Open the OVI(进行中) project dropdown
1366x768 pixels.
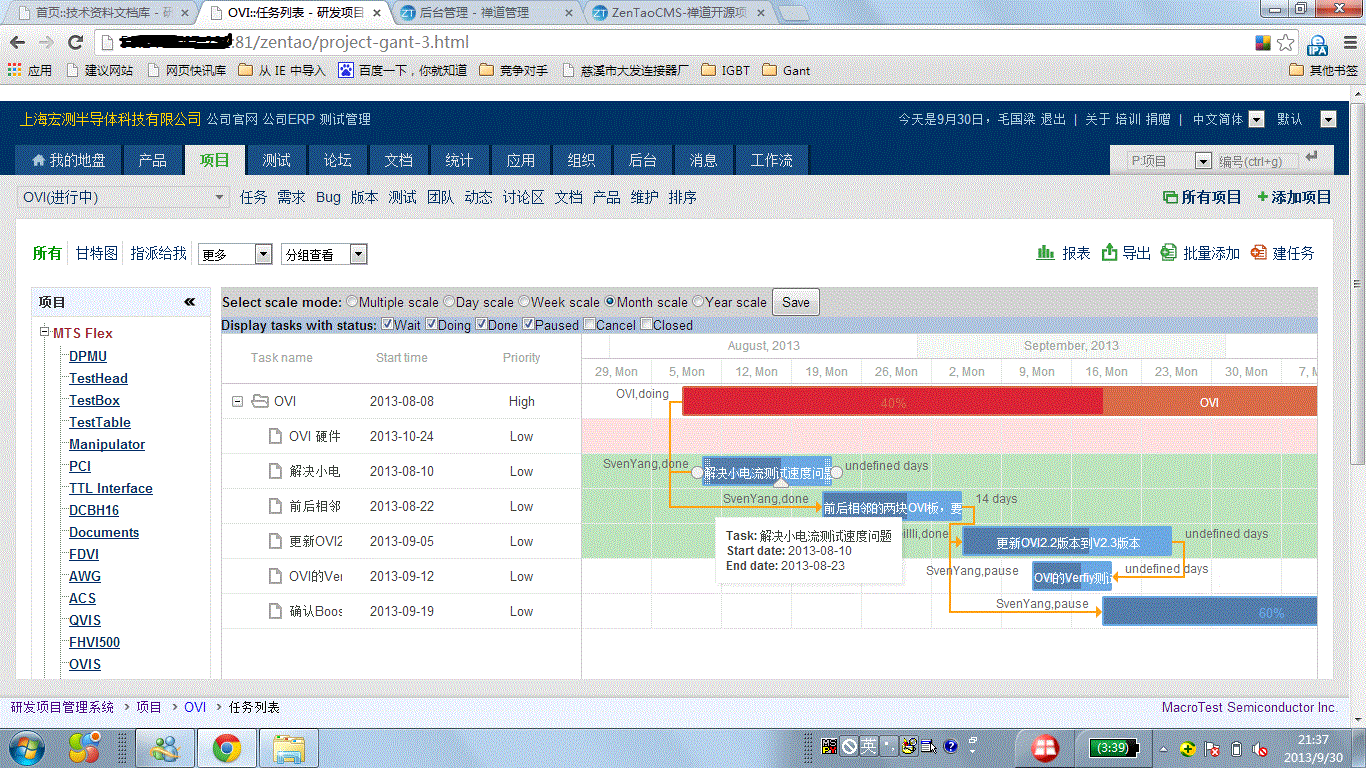tap(124, 198)
